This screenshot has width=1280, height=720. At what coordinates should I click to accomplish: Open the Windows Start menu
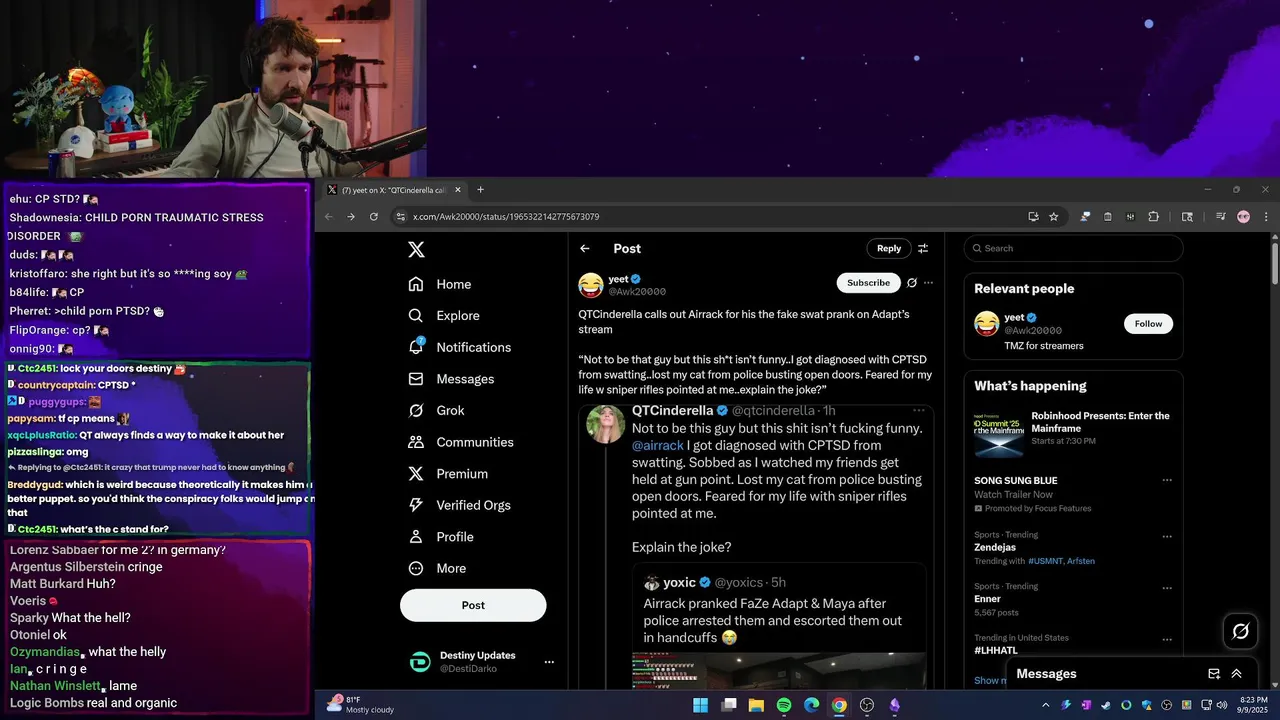(x=700, y=705)
